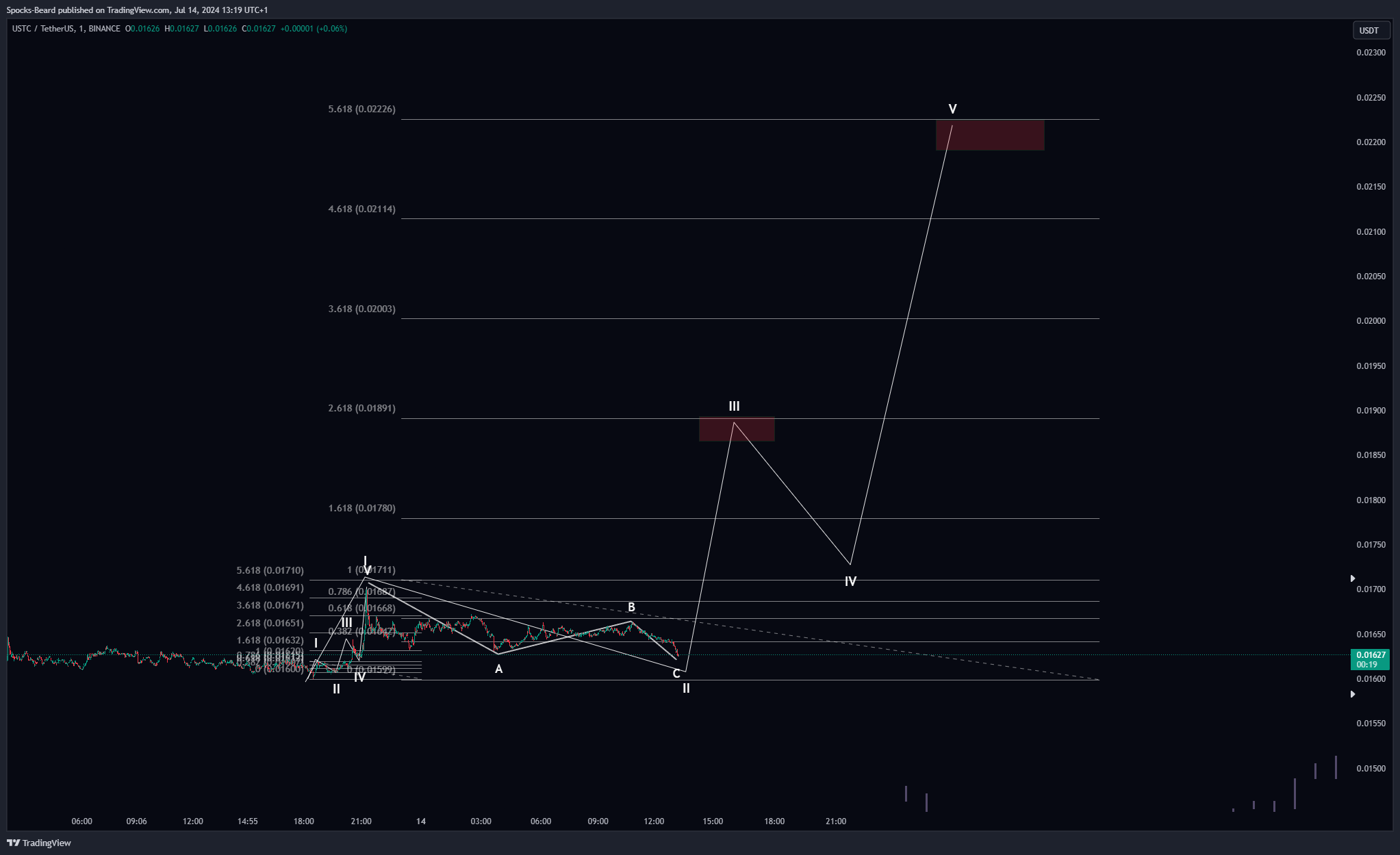The image size is (1400, 855).
Task: Click the 0.02300 price axis label
Action: click(1371, 53)
